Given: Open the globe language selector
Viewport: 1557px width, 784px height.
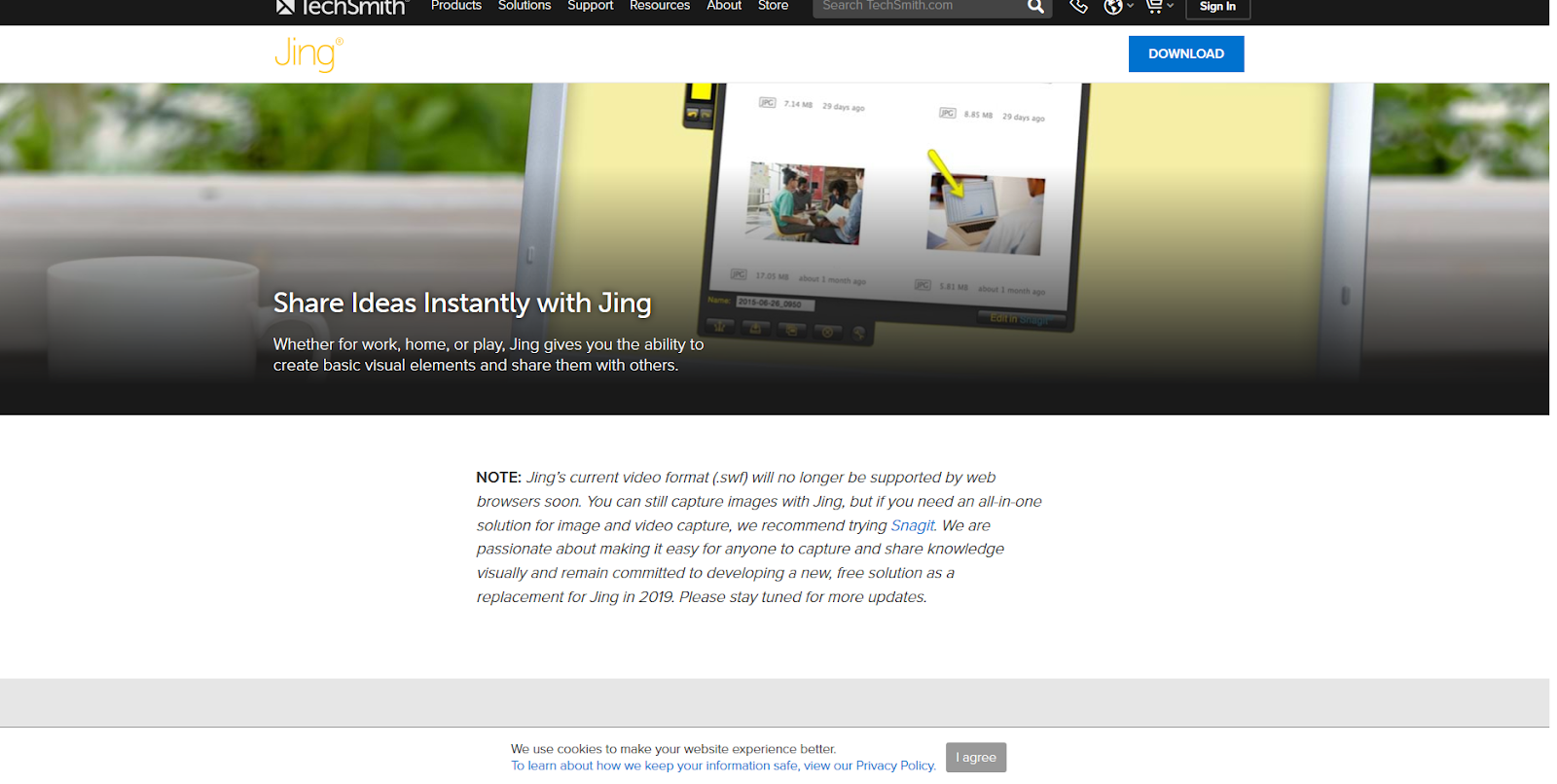Looking at the screenshot, I should (x=1118, y=7).
